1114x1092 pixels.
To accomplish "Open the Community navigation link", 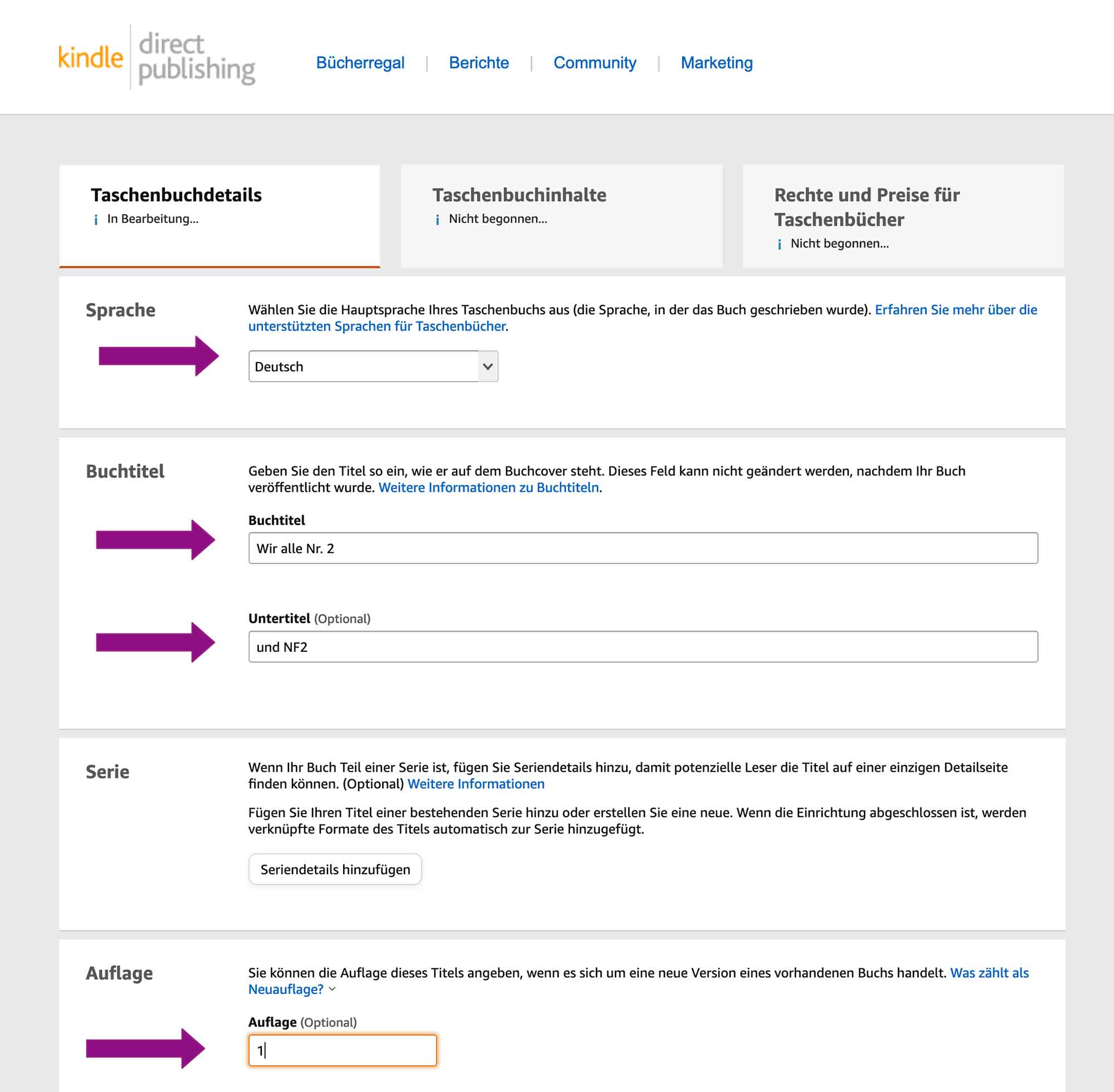I will 594,62.
